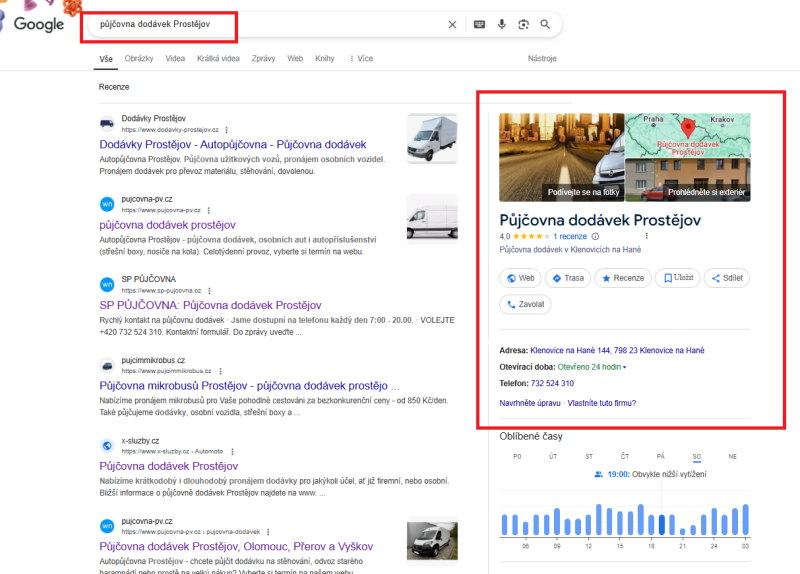
Task: Switch to the Knihy tab
Action: (324, 59)
